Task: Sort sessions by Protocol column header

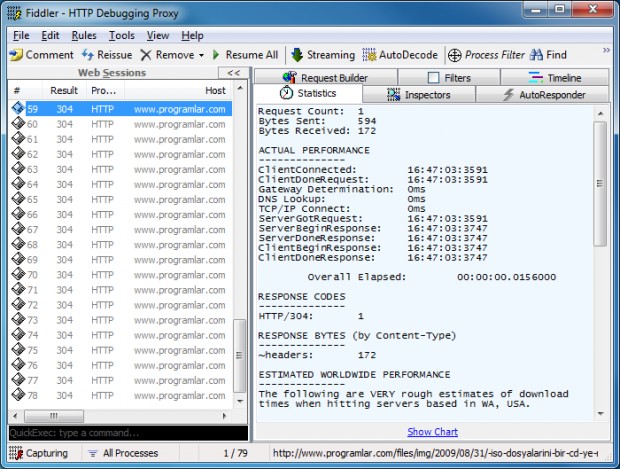Action: pos(106,91)
